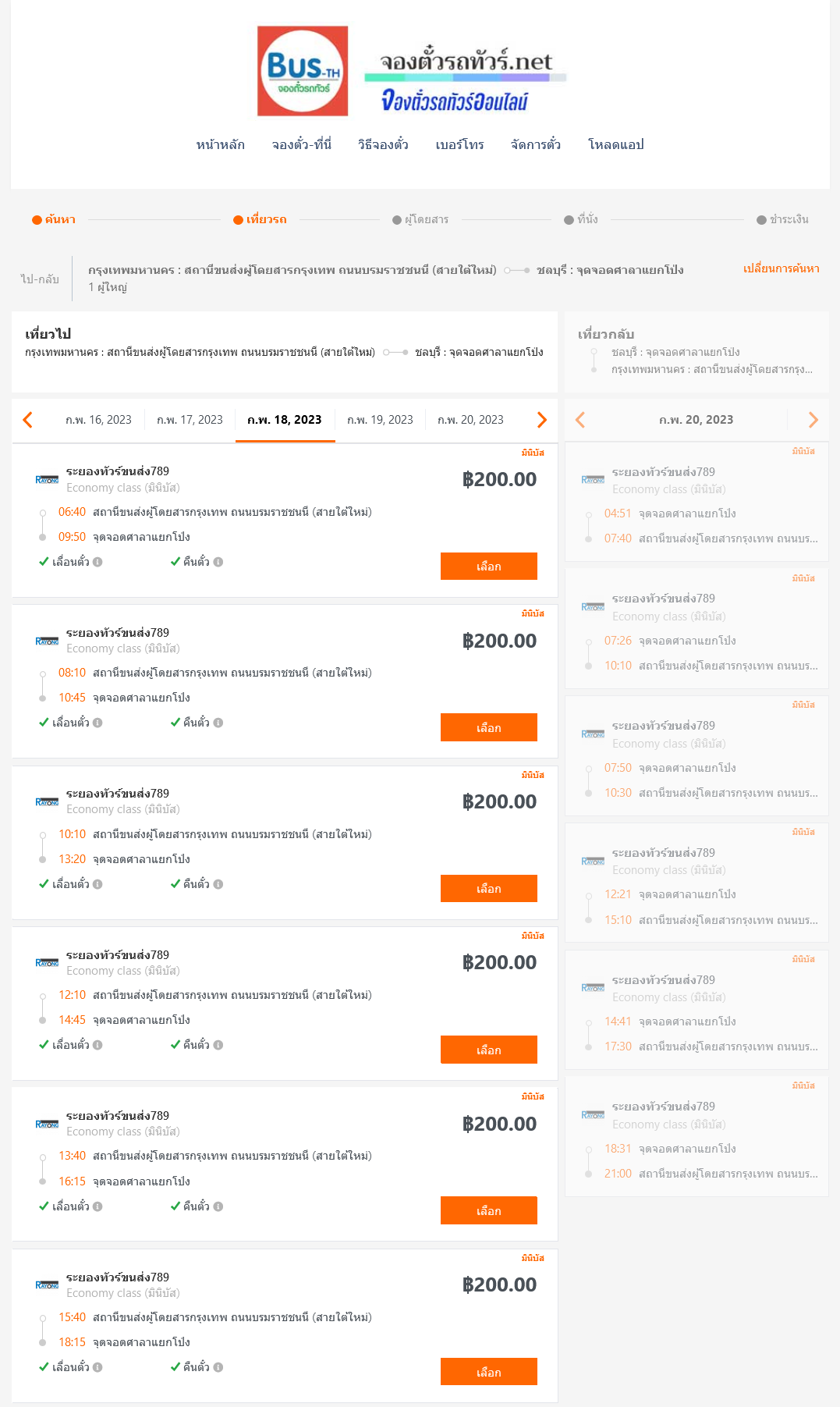Click เลือก button for 06:40 departure

coord(489,567)
